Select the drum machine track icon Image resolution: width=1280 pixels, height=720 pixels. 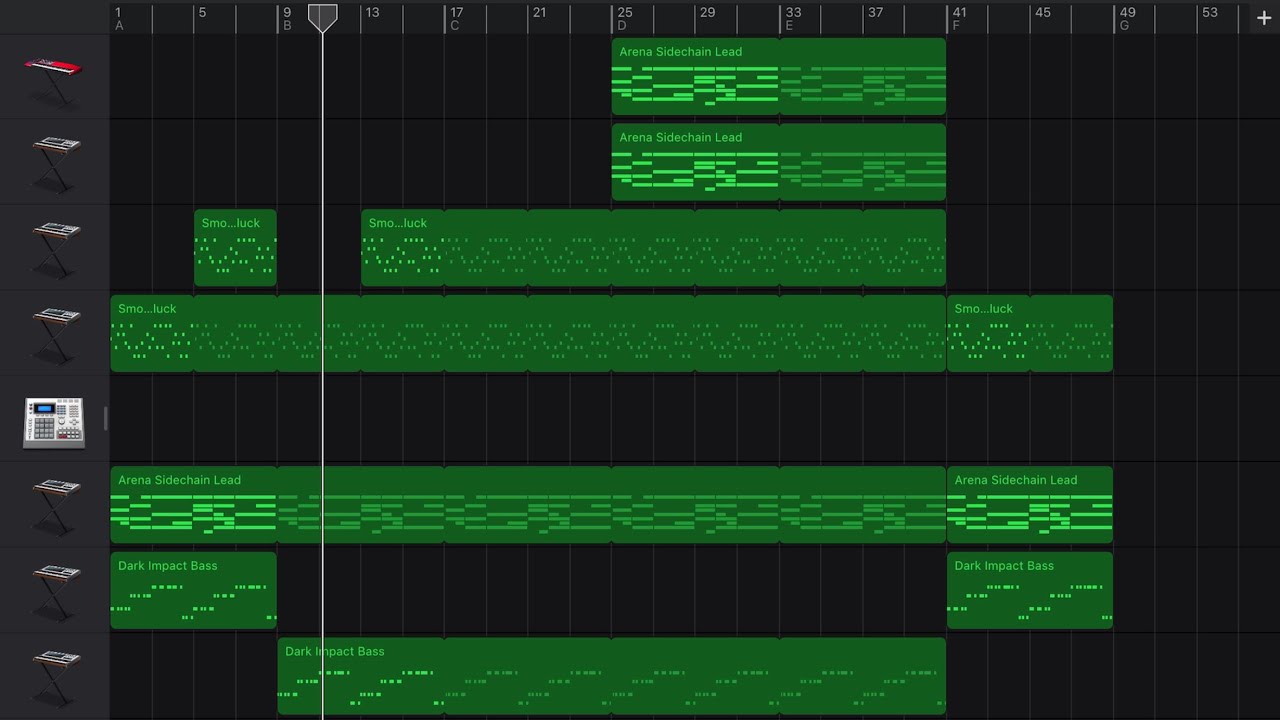pos(54,421)
